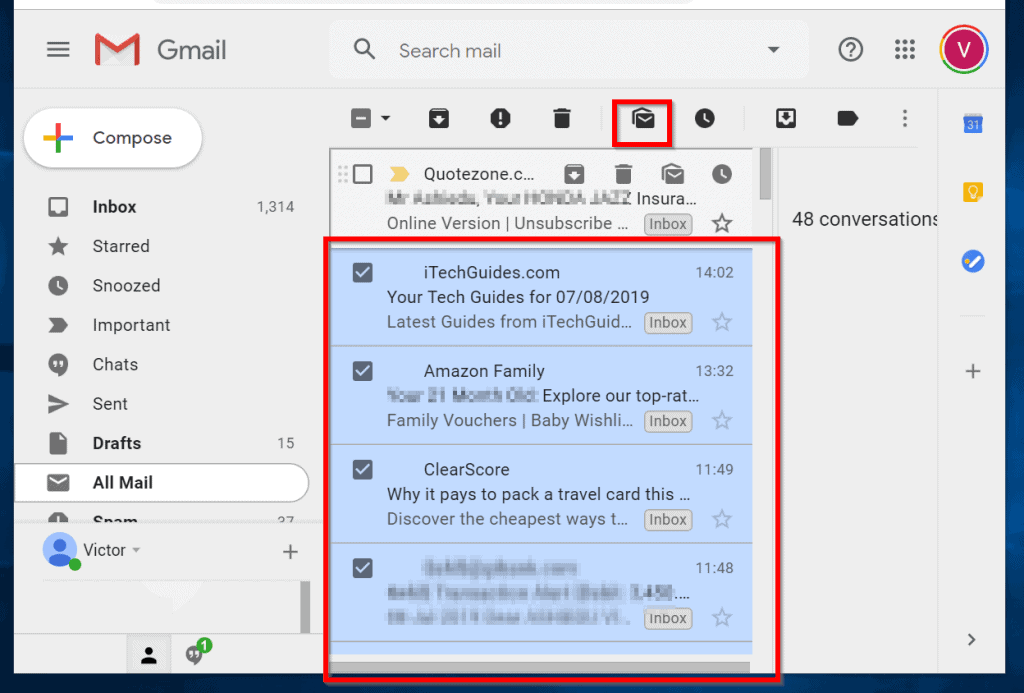This screenshot has height=693, width=1024.
Task: Open Important folder
Action: (161, 325)
